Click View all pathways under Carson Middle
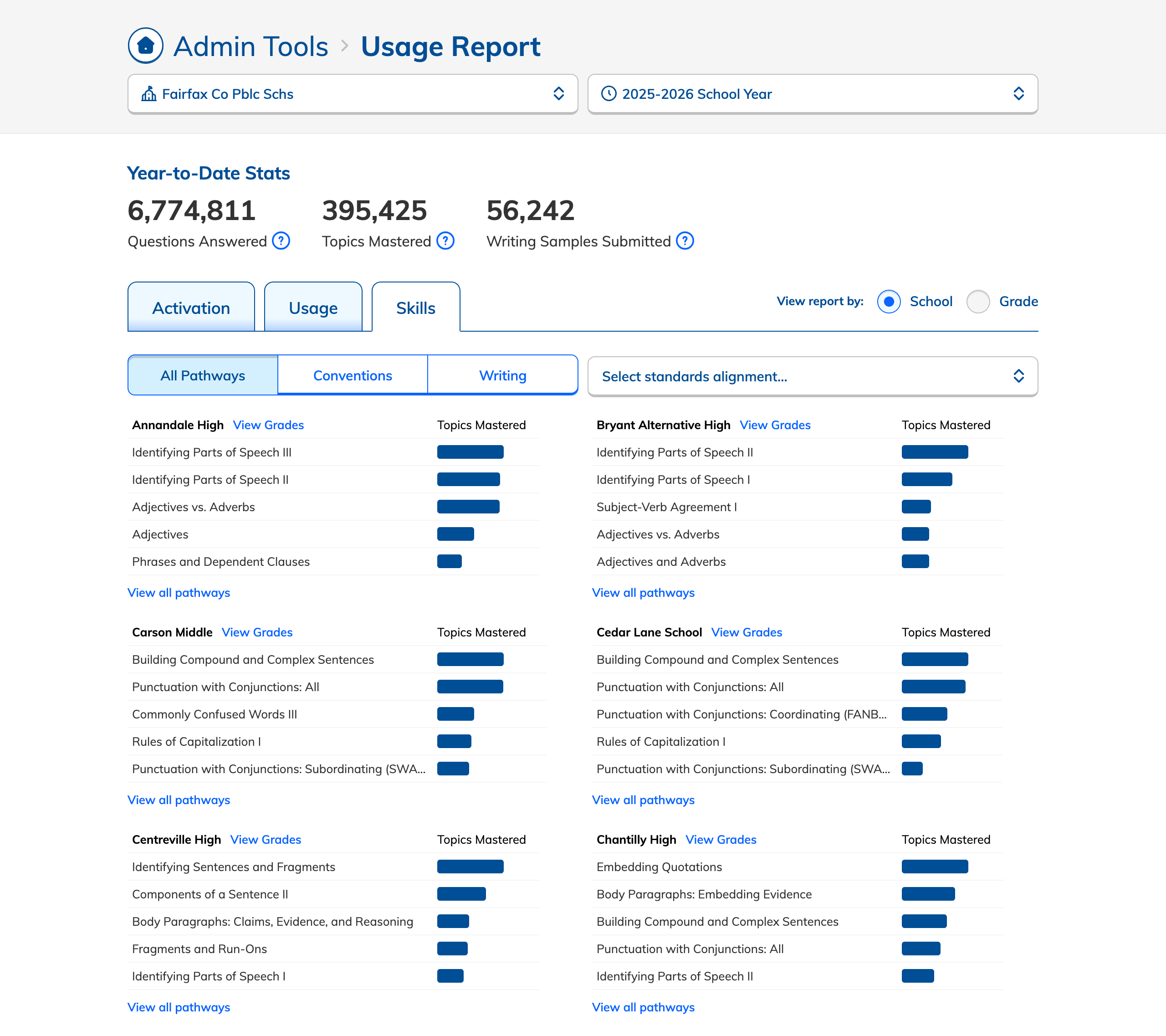This screenshot has height=1036, width=1166. coord(179,800)
